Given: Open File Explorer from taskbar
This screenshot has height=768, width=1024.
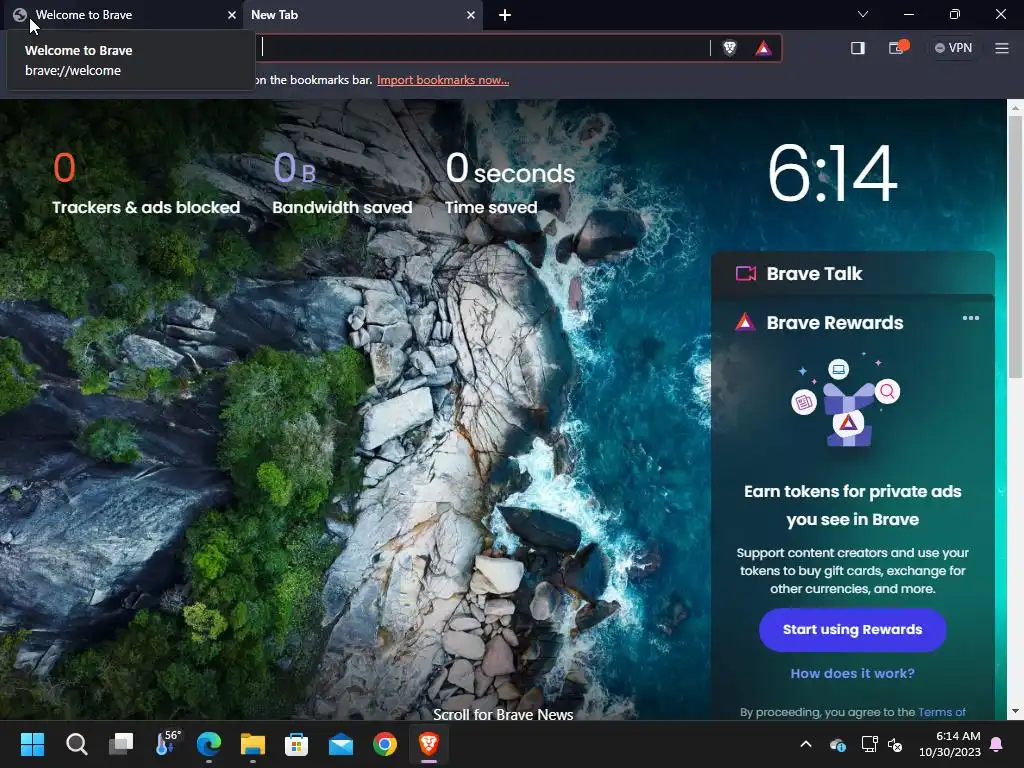Looking at the screenshot, I should click(253, 744).
